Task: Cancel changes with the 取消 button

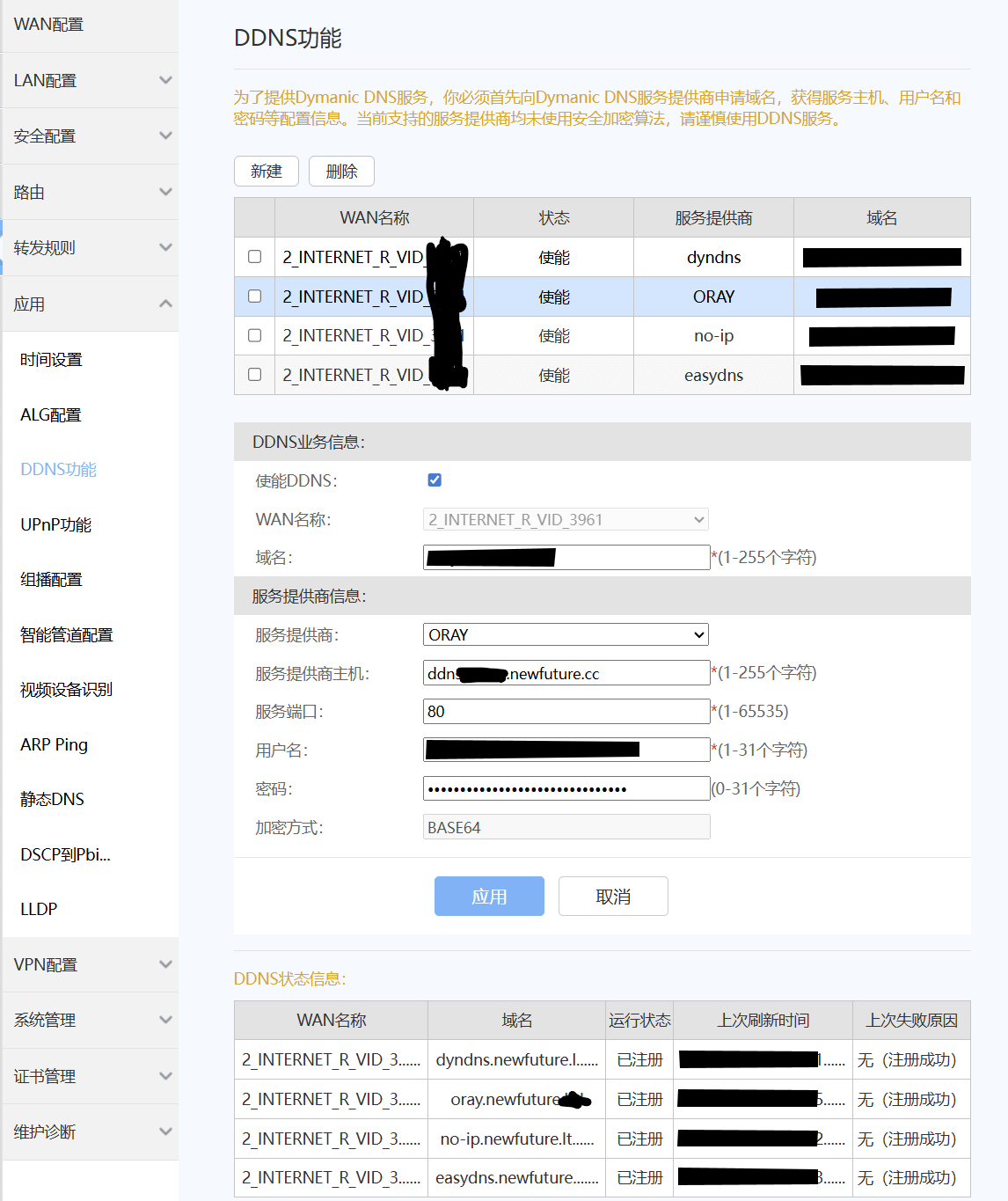Action: click(613, 896)
